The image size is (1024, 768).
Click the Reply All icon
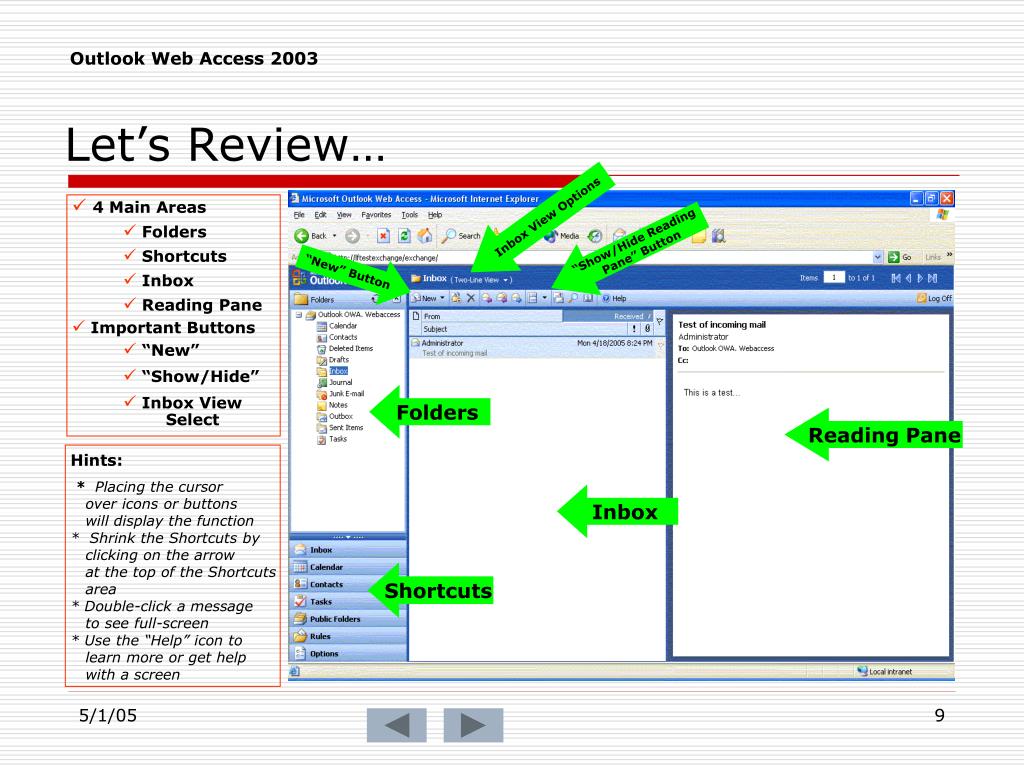coord(502,298)
